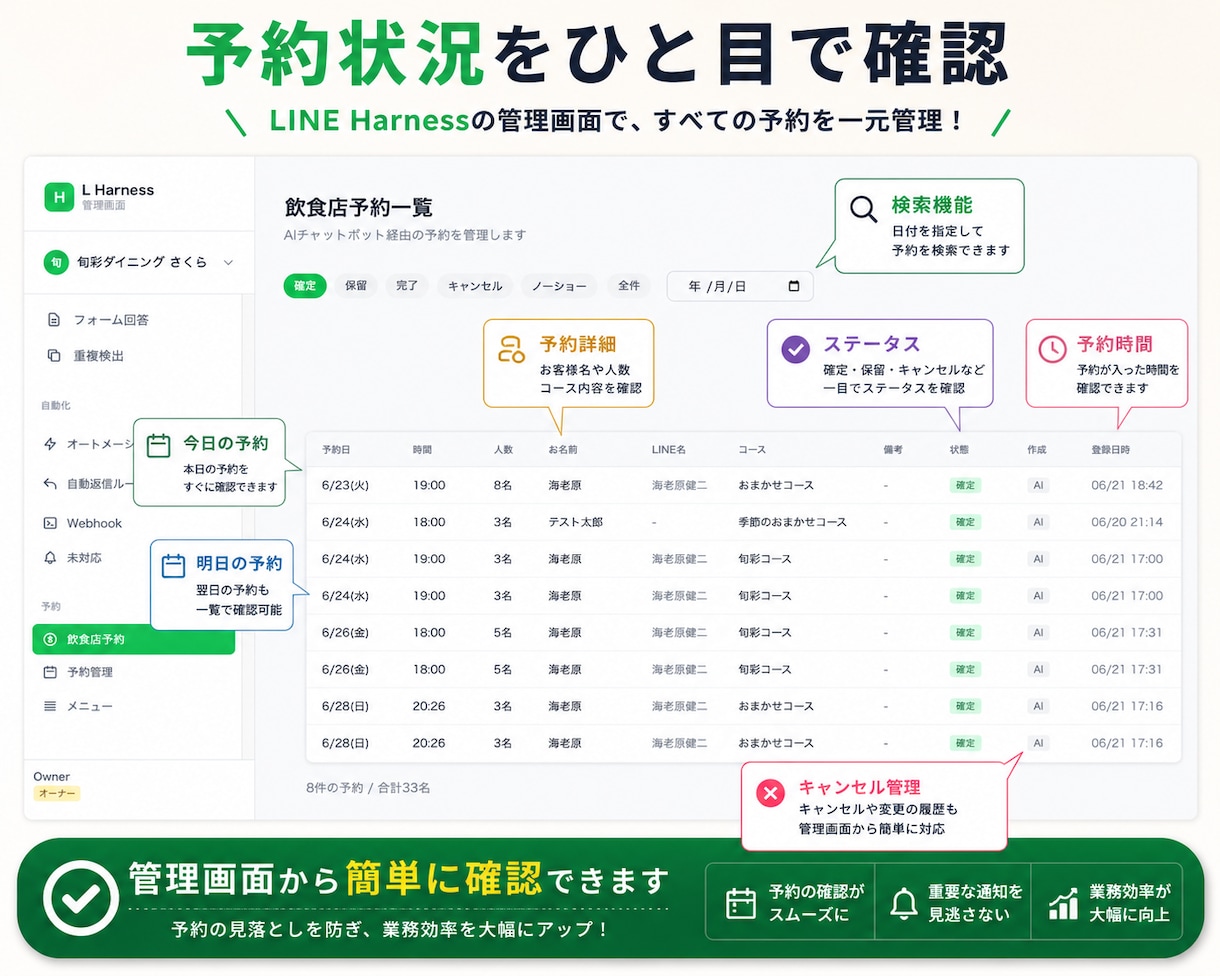Click the 予約日 column header
The width and height of the screenshot is (1220, 976).
[x=336, y=450]
